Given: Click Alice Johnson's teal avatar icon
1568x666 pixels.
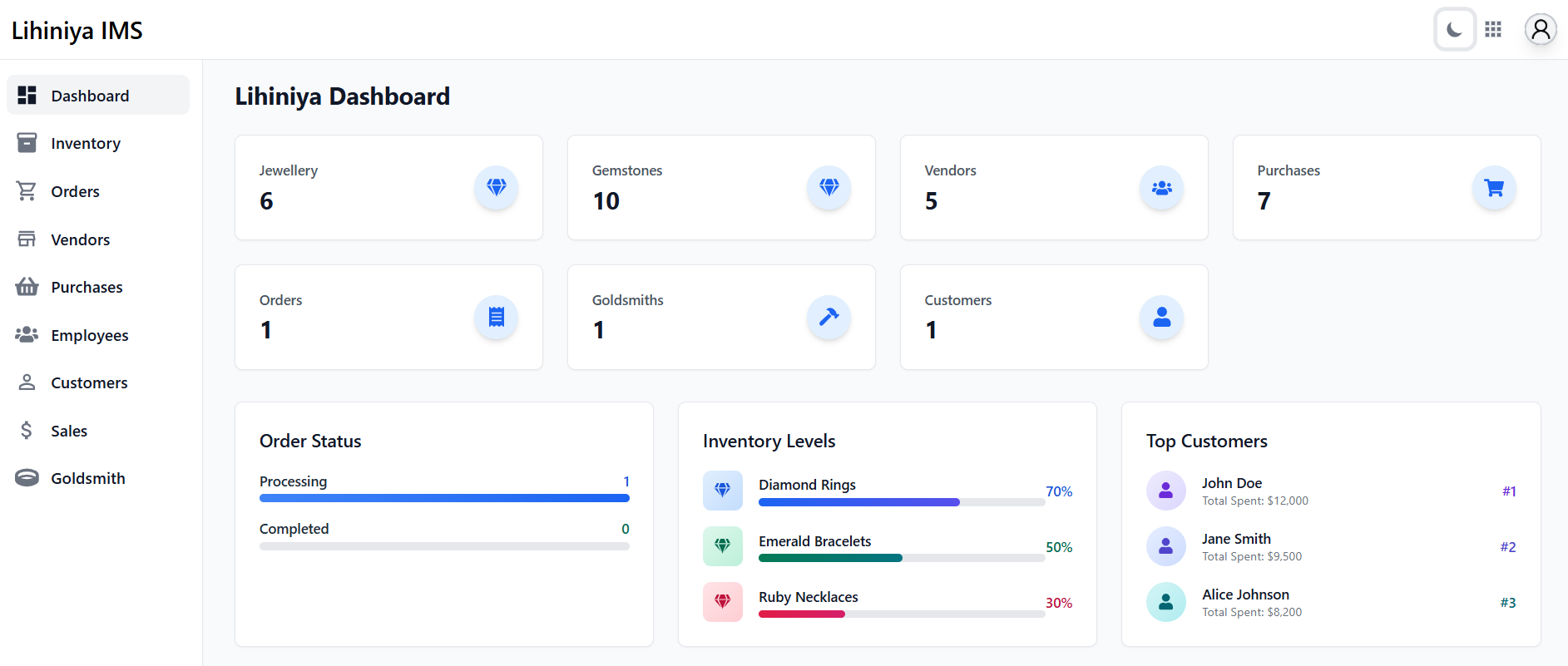Looking at the screenshot, I should click(x=1166, y=602).
